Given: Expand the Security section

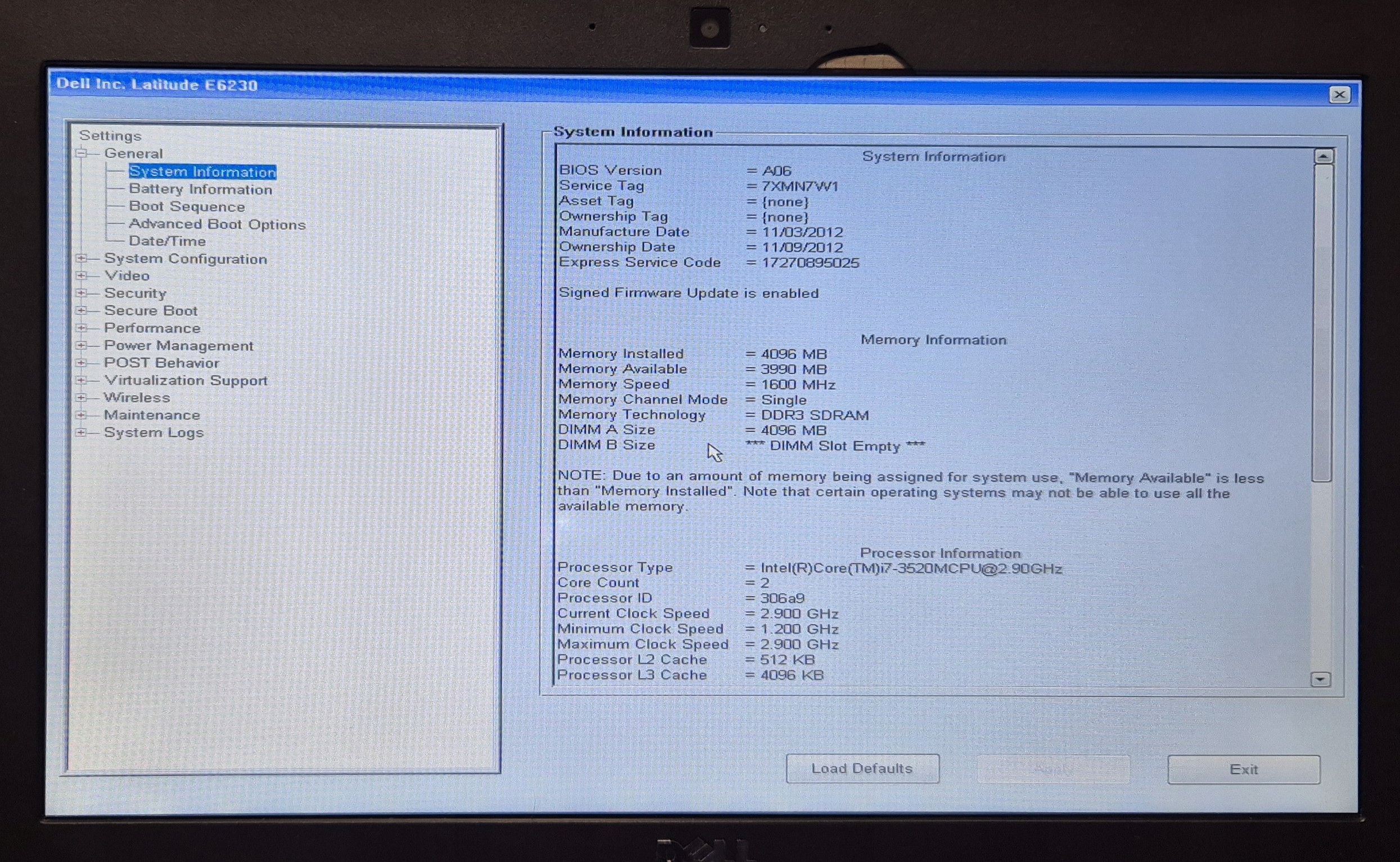Looking at the screenshot, I should (82, 293).
